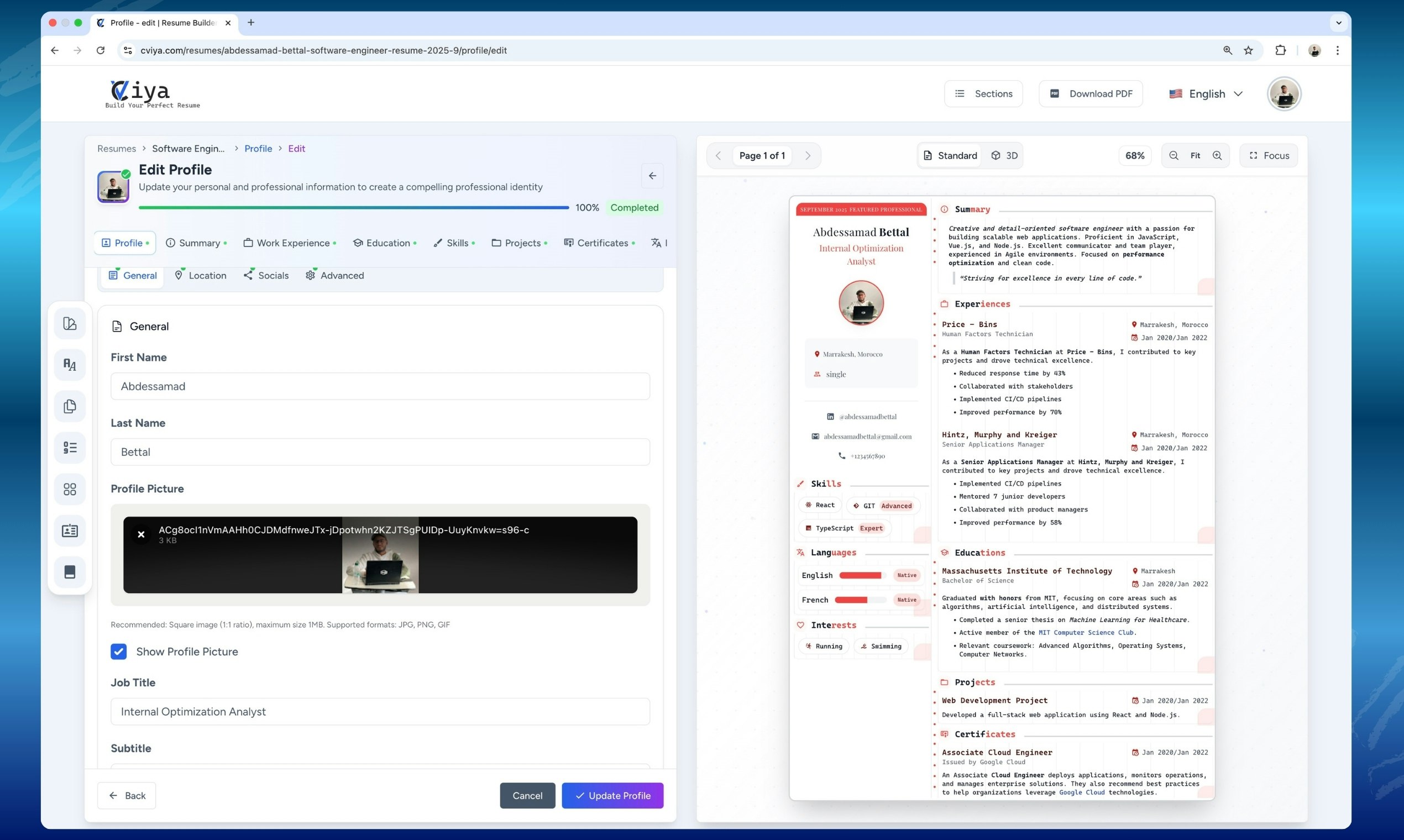Open the grid layout icon in sidebar
Screen dimensions: 1404x840
(70, 489)
